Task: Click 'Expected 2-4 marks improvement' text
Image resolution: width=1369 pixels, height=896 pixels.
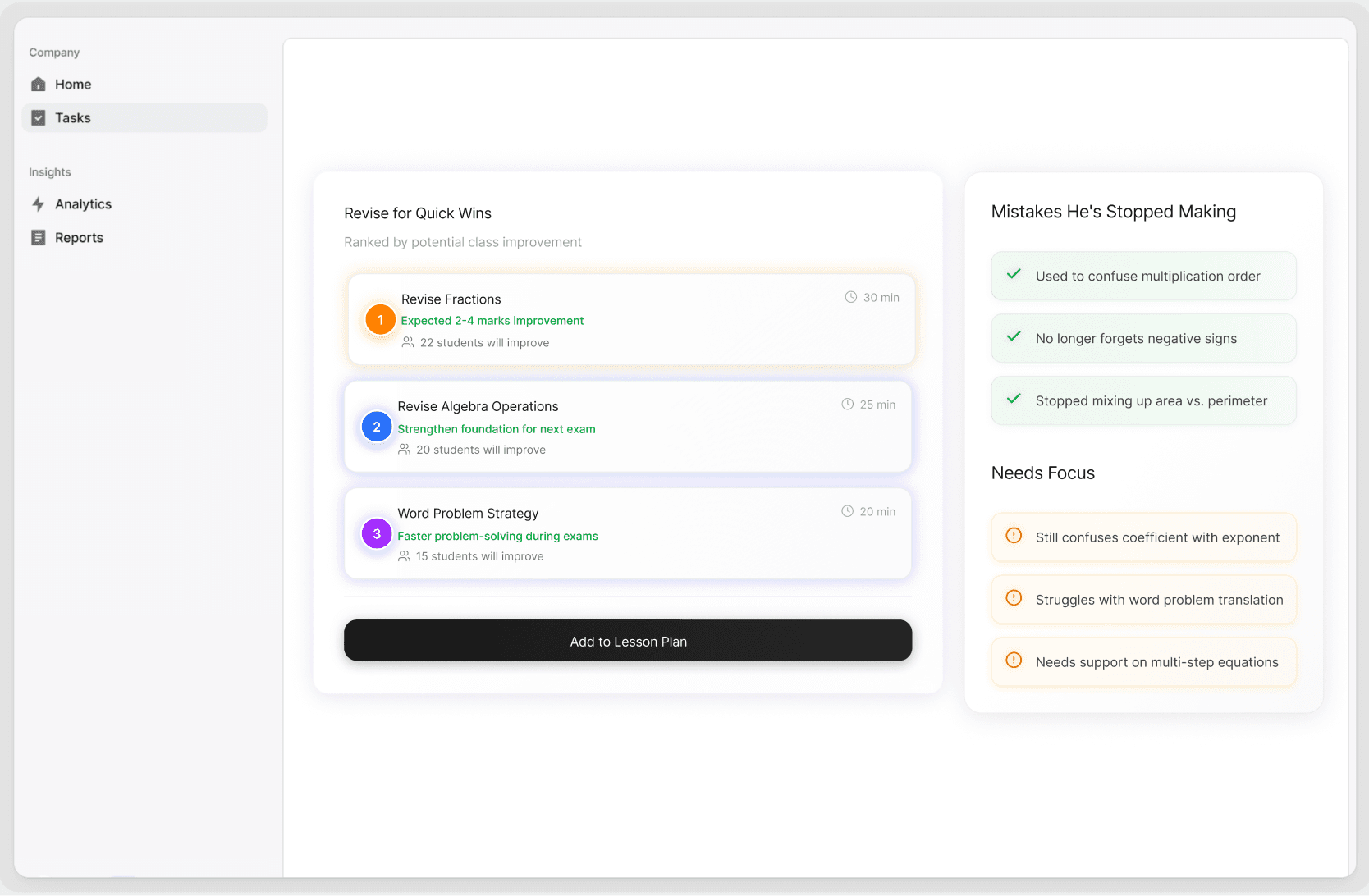Action: [492, 321]
